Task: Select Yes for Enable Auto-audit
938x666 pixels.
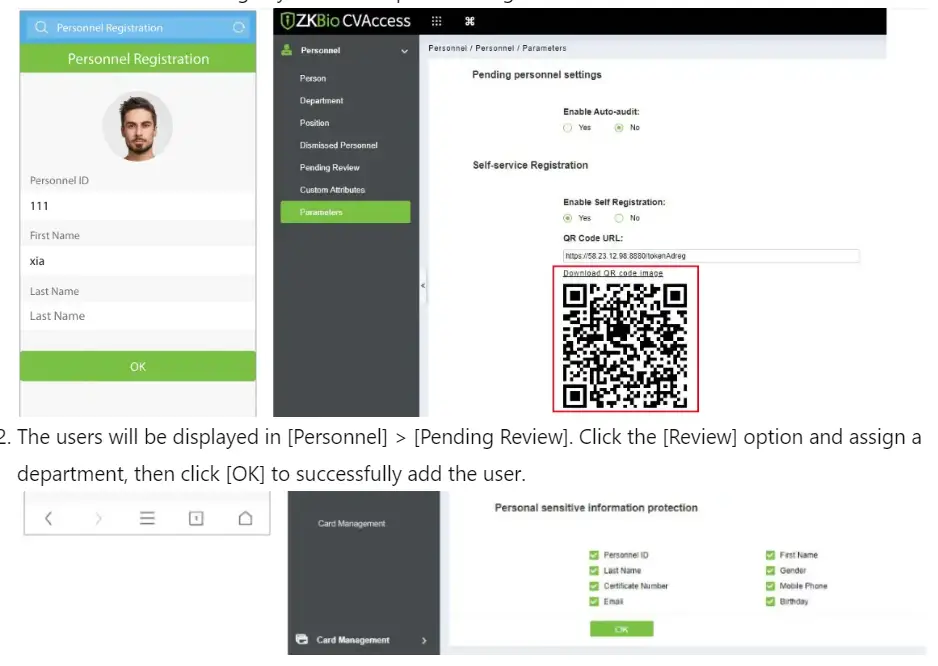Action: pyautogui.click(x=568, y=127)
